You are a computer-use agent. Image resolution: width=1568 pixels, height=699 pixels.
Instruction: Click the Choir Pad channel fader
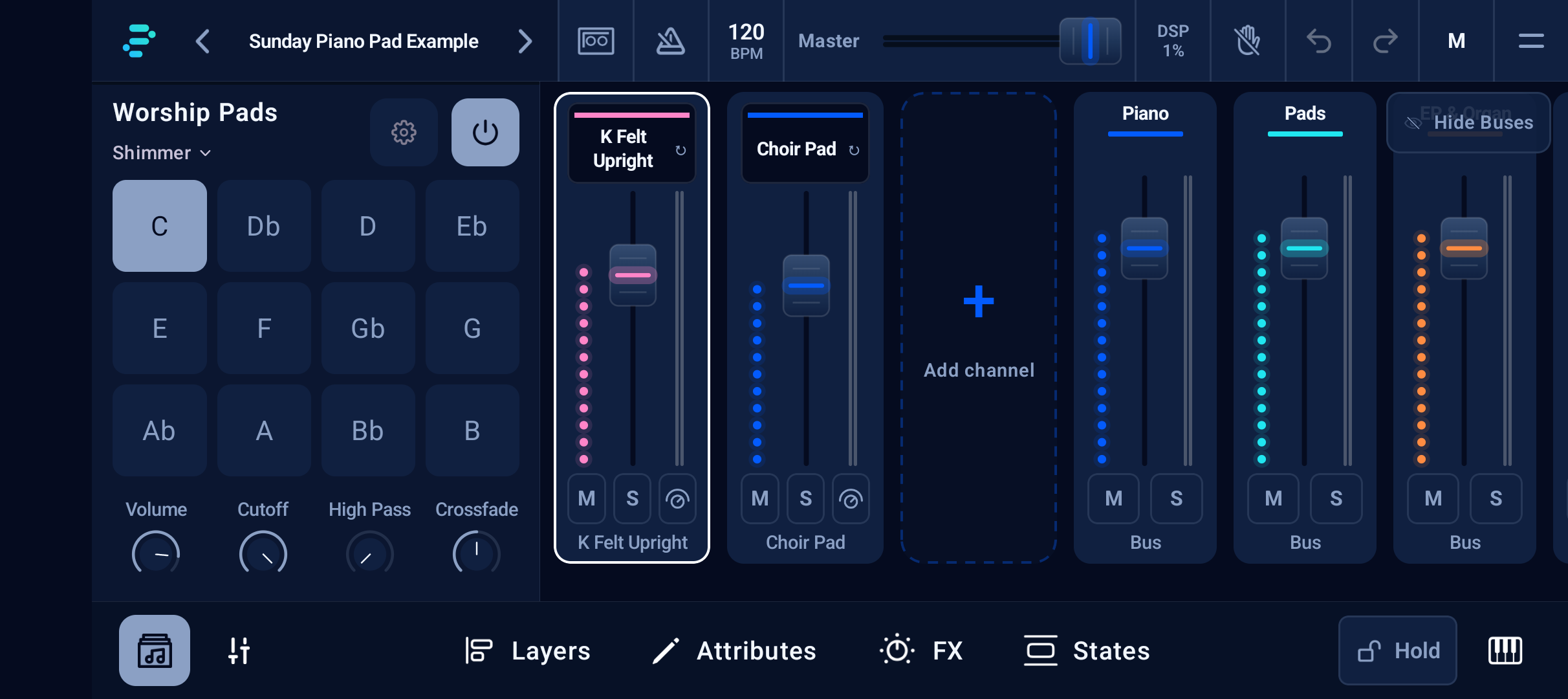(x=806, y=285)
